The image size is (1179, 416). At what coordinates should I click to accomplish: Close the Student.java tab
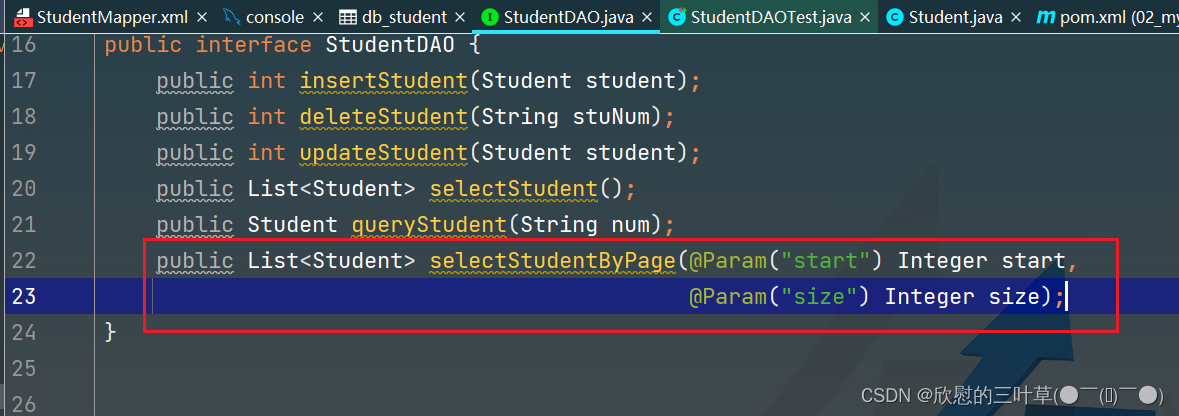pyautogui.click(x=1017, y=17)
